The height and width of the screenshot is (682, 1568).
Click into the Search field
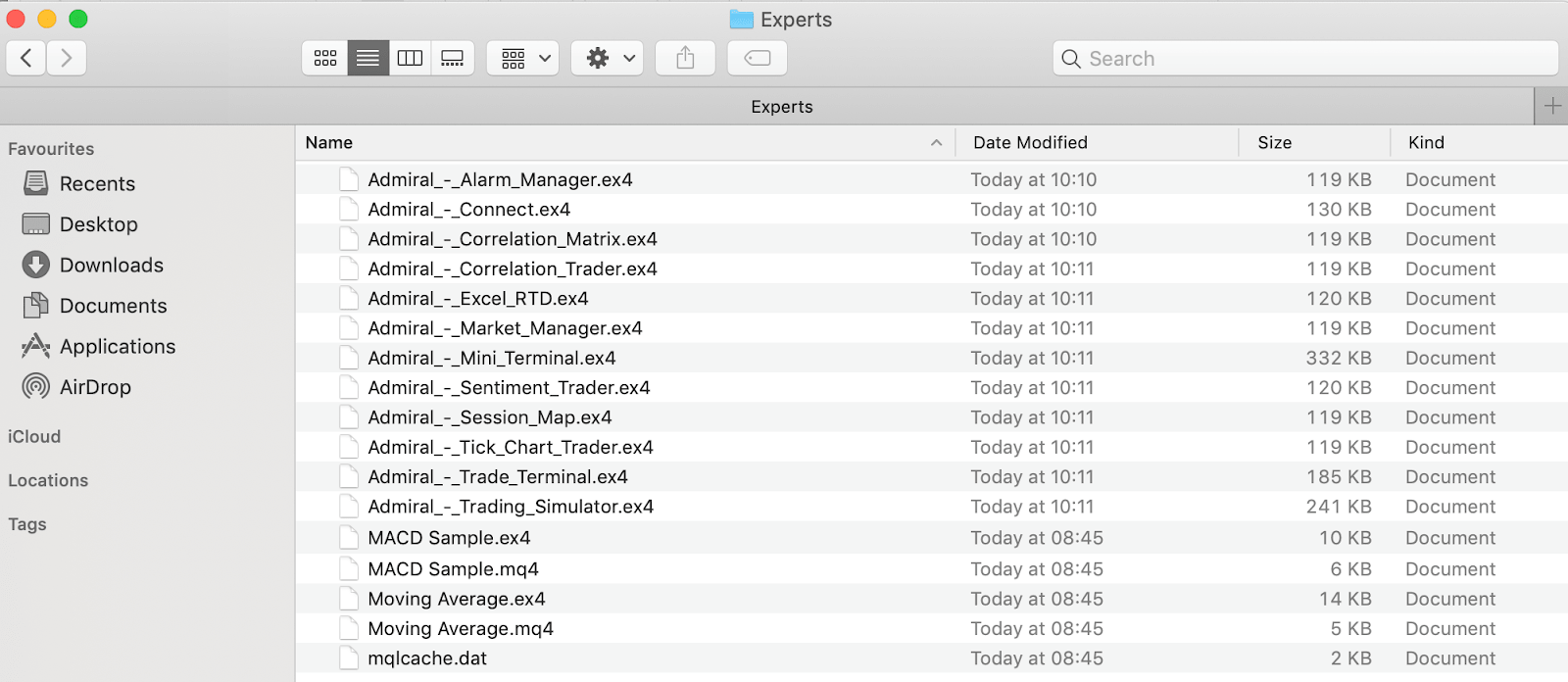1305,59
